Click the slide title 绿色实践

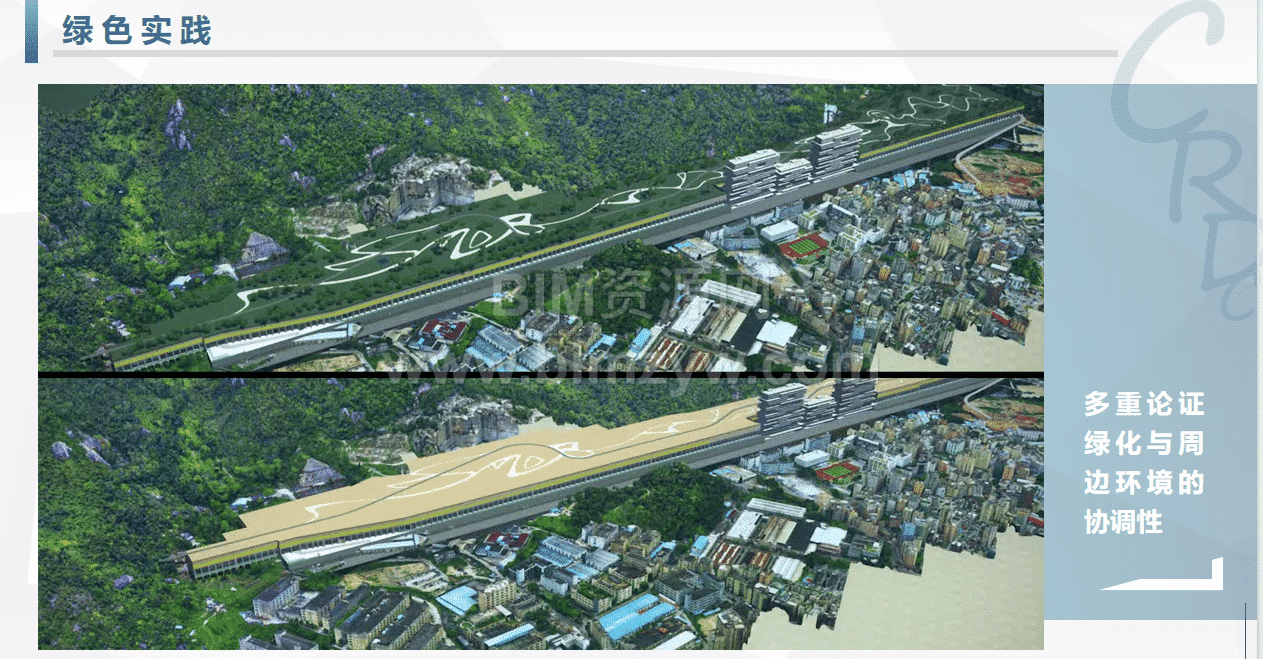137,30
